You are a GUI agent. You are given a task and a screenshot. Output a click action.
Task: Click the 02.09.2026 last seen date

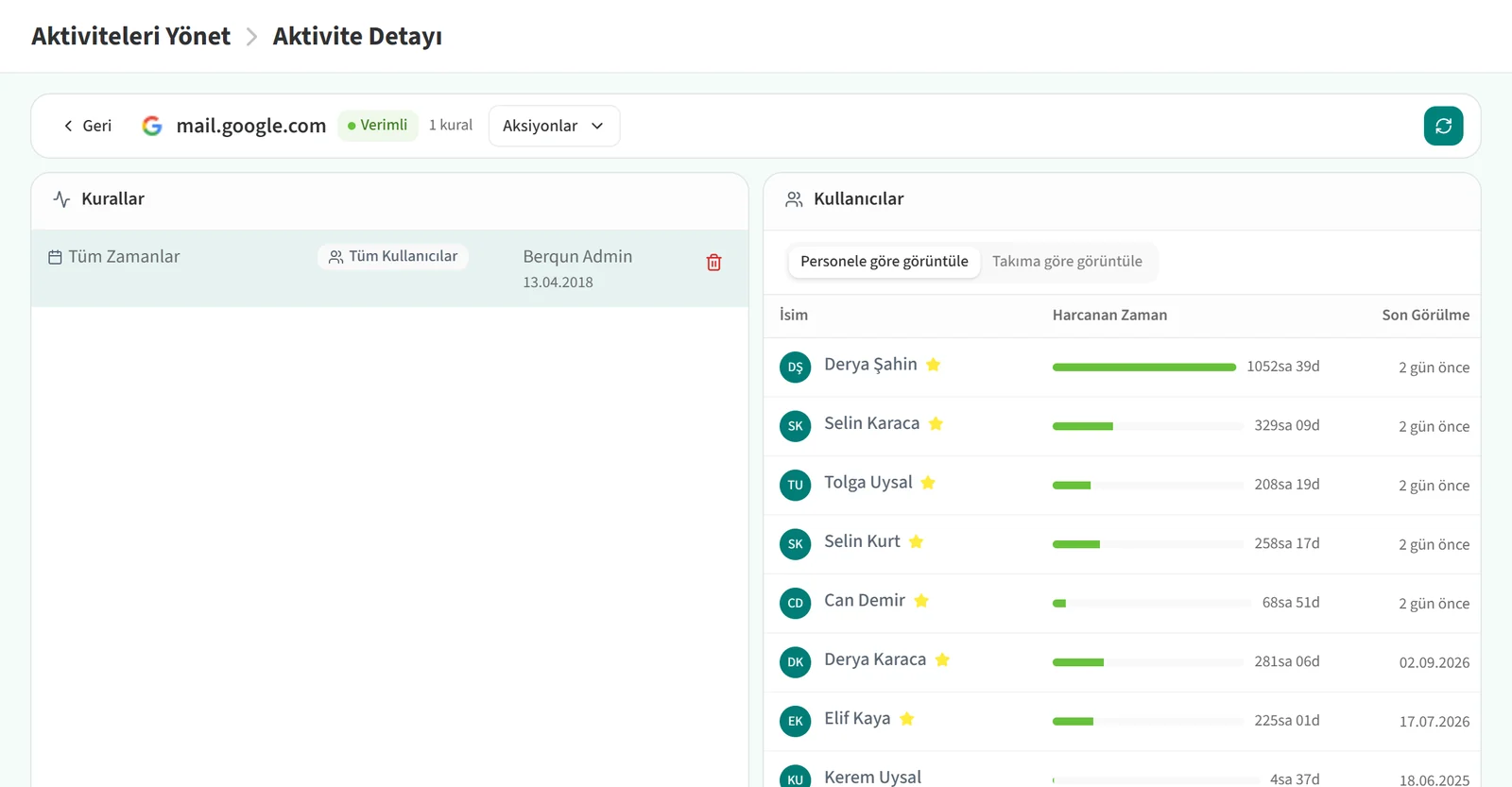coord(1435,662)
